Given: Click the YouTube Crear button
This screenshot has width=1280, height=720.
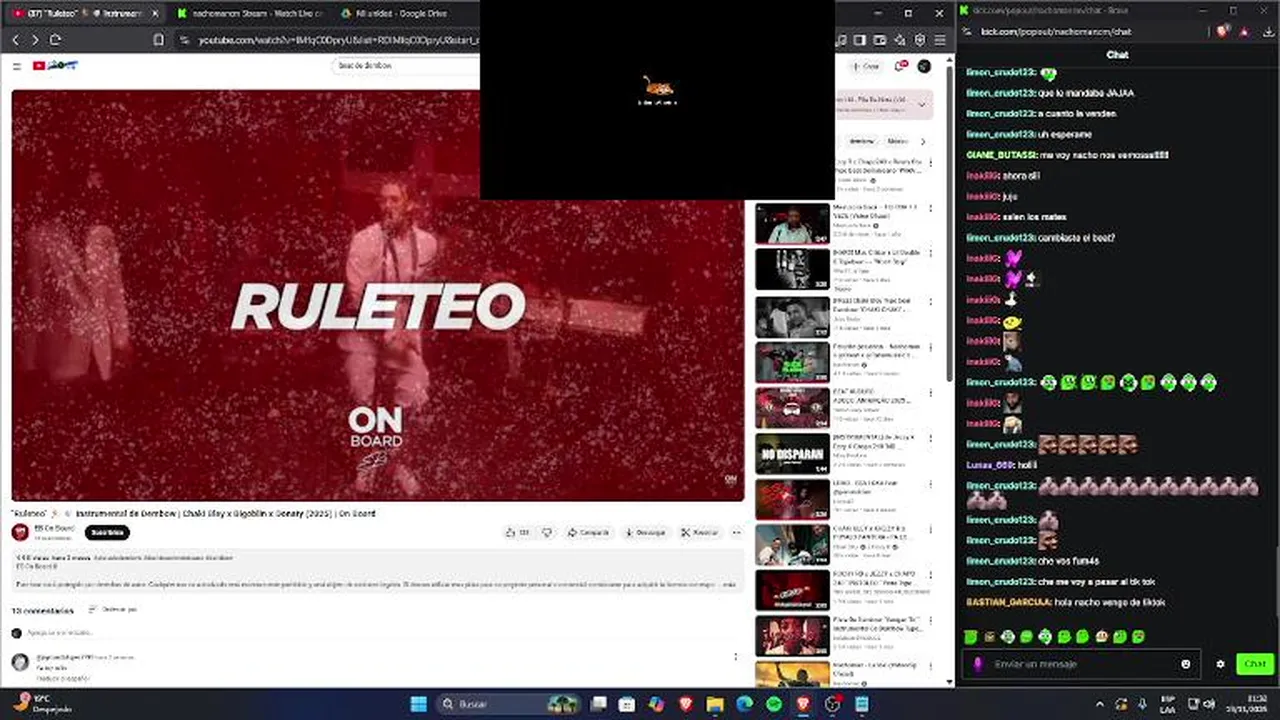Looking at the screenshot, I should [x=866, y=66].
